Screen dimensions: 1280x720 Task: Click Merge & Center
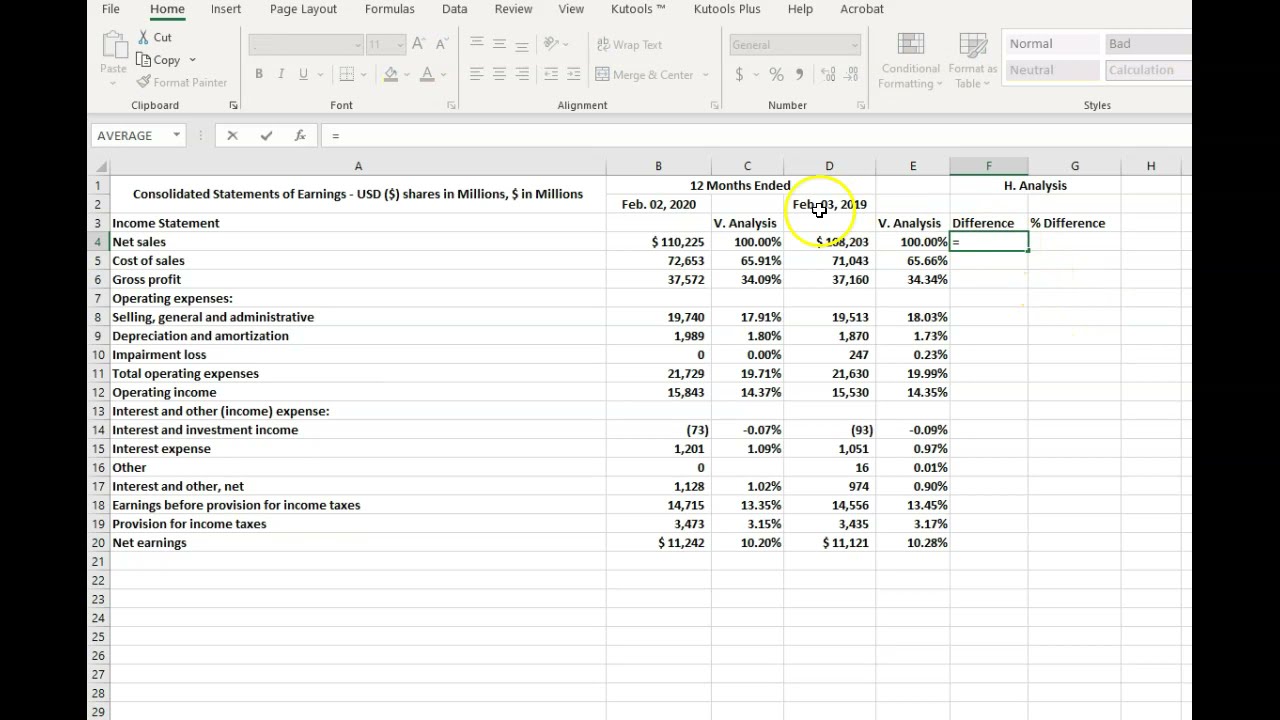tap(645, 74)
